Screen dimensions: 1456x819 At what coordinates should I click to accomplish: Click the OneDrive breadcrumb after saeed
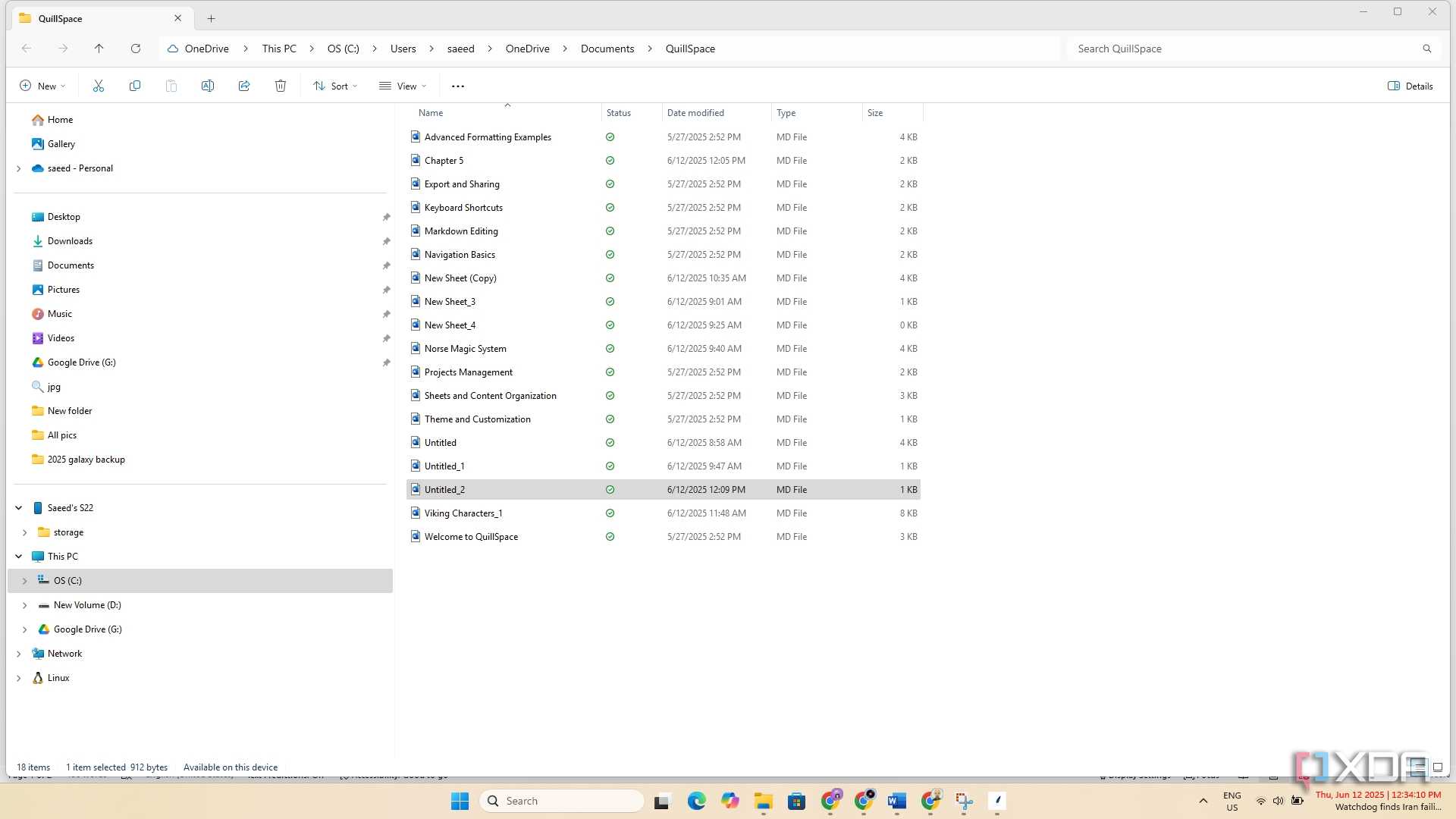coord(528,49)
